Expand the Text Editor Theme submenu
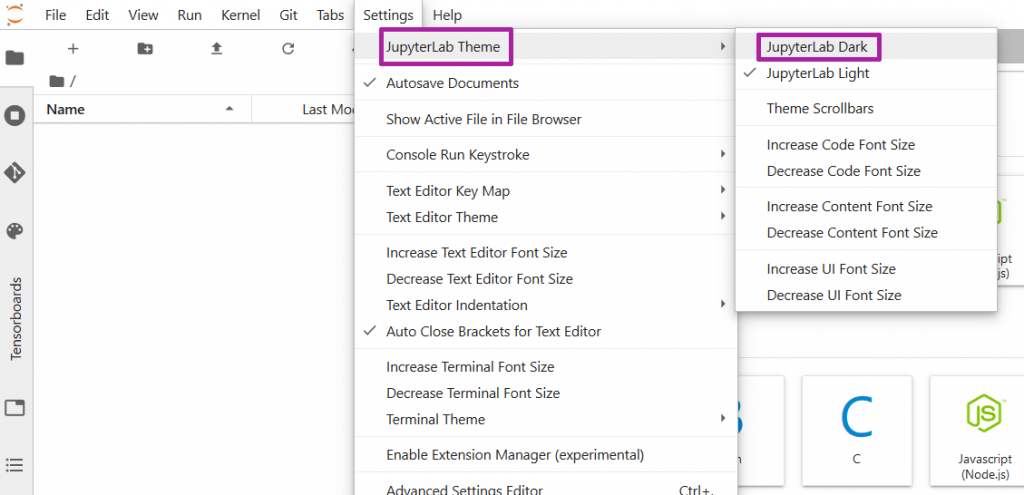The image size is (1024, 495). click(546, 217)
